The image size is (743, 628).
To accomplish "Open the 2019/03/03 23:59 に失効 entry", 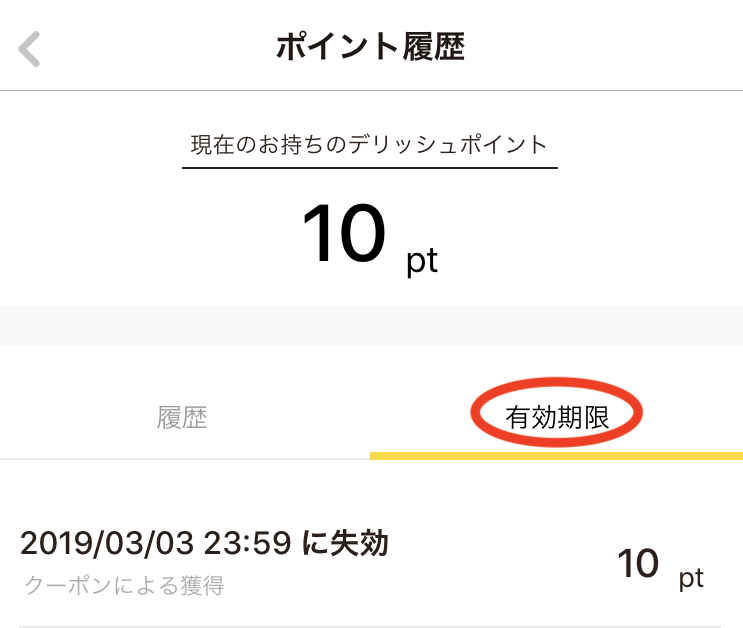I will tap(370, 564).
